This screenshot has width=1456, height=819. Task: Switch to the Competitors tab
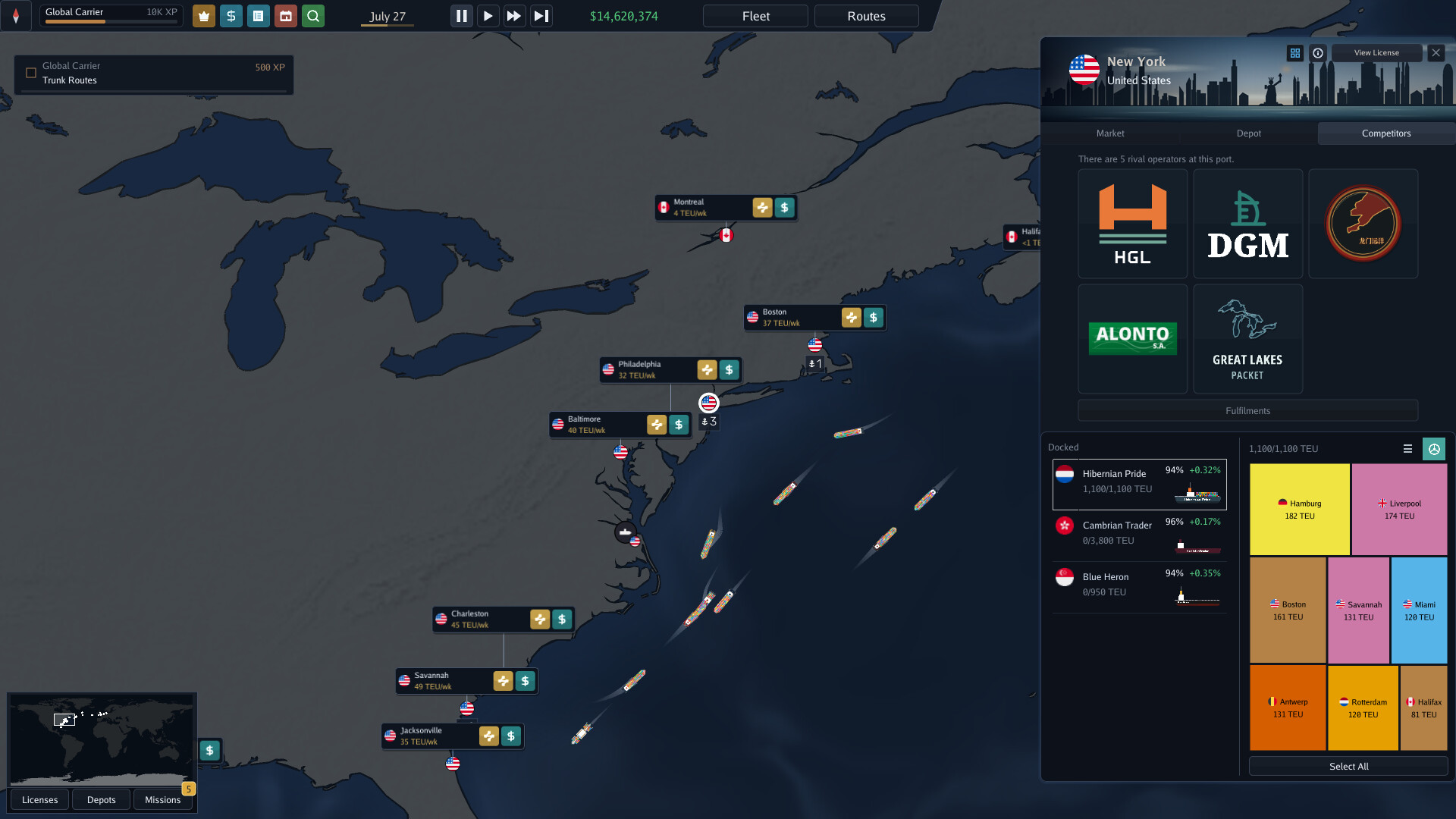(1386, 133)
